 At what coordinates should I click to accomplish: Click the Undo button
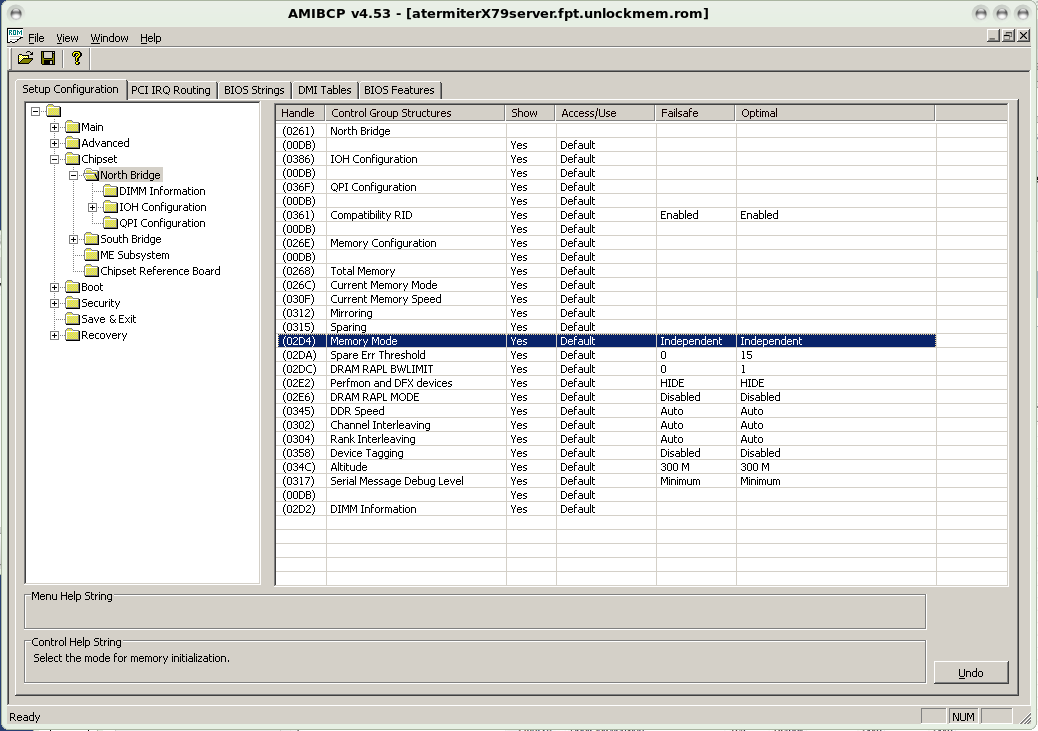click(x=971, y=673)
